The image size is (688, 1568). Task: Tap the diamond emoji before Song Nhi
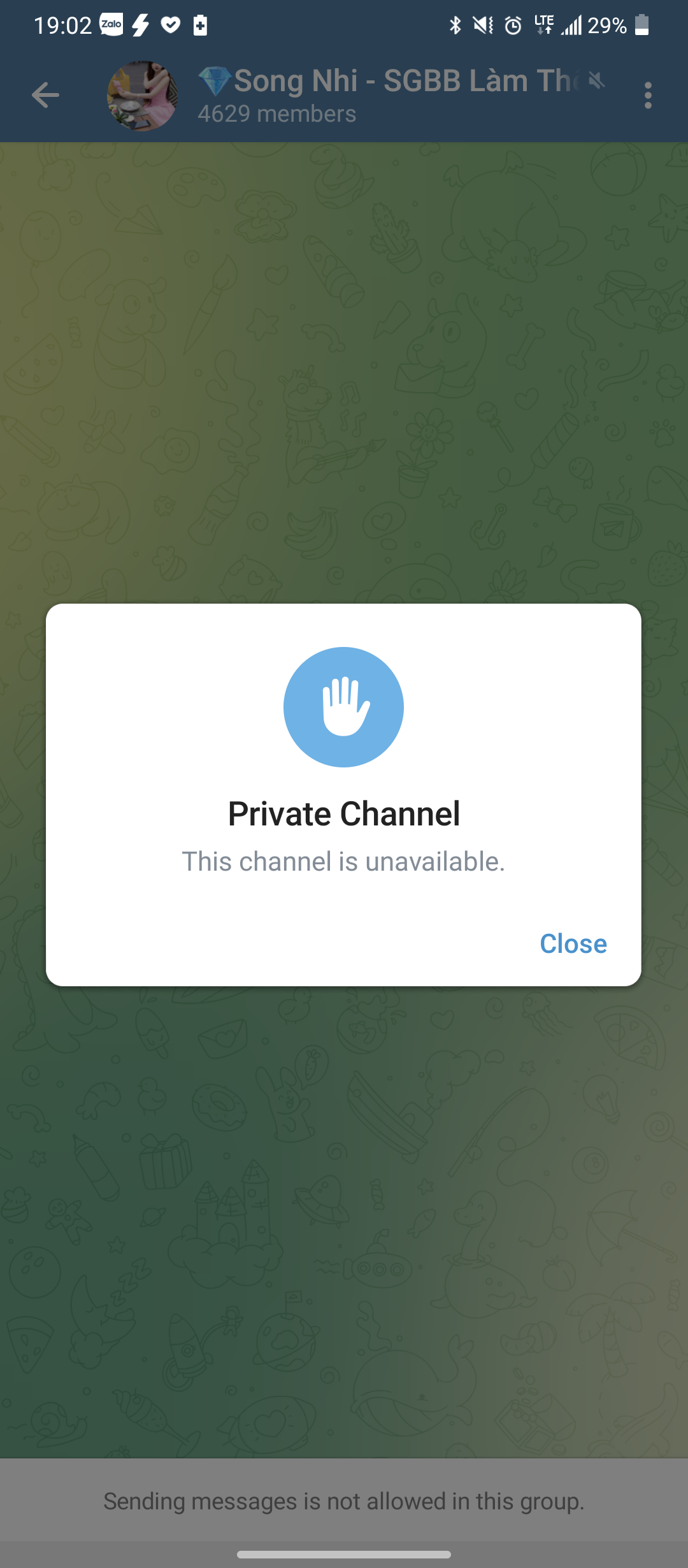point(215,81)
